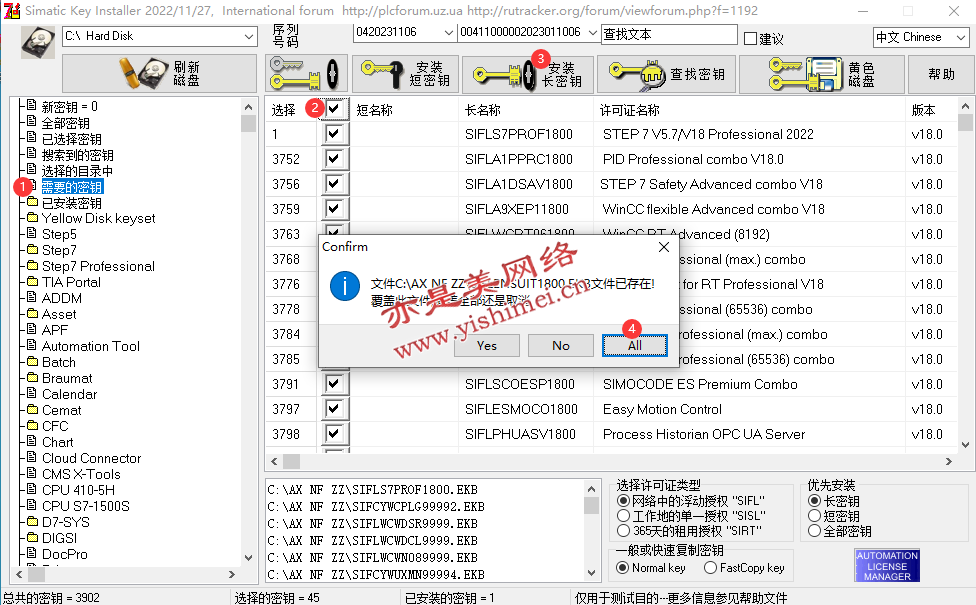The width and height of the screenshot is (976, 605).
Task: Click the blue info icon in Confirm dialog
Action: 344,286
